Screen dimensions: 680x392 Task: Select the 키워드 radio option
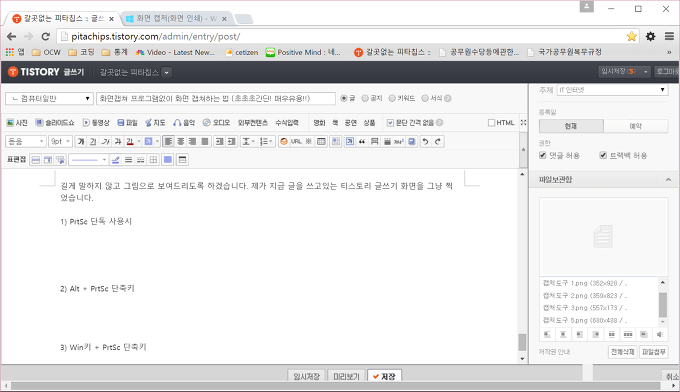392,98
